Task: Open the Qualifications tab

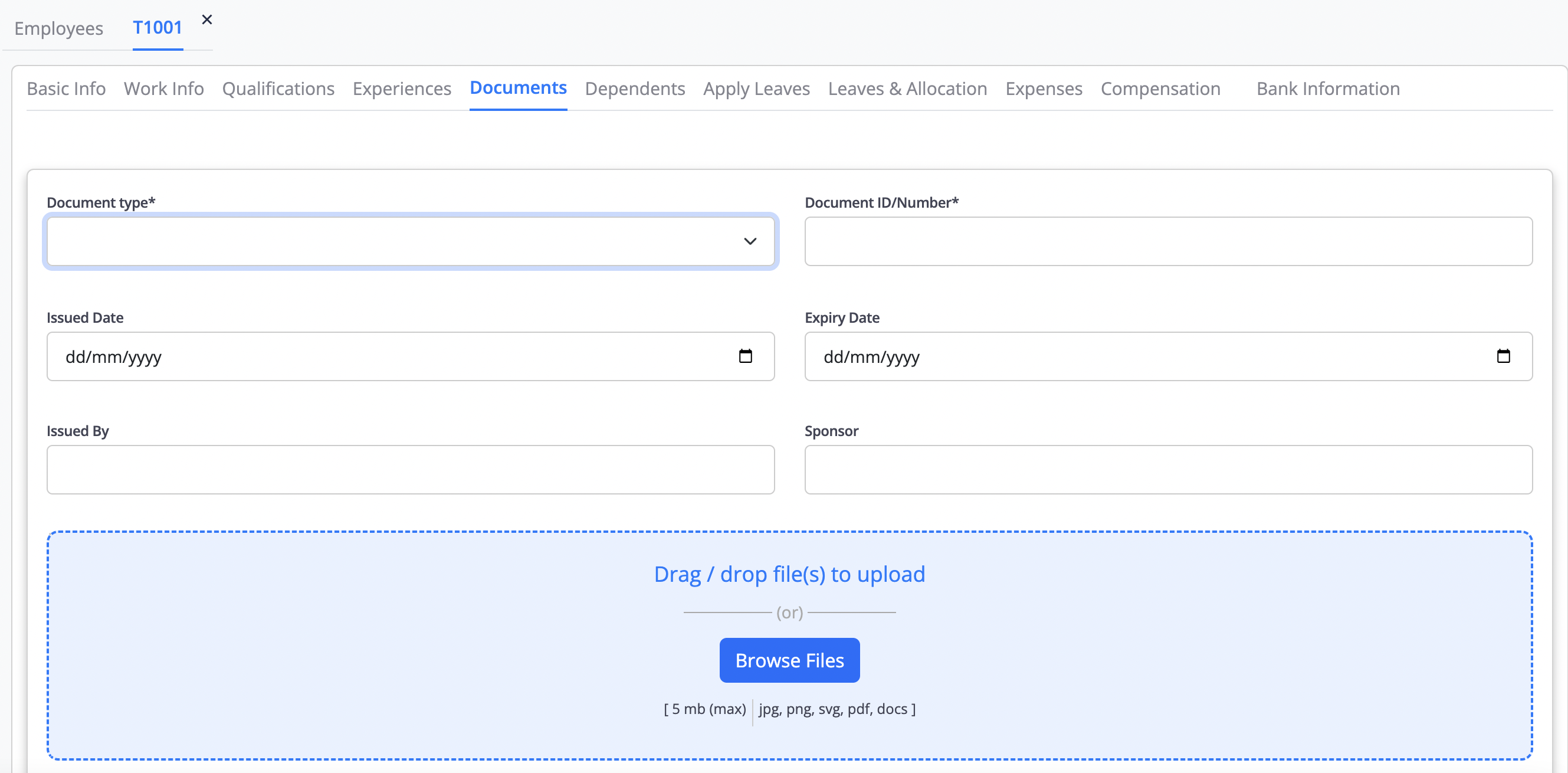Action: pyautogui.click(x=278, y=89)
